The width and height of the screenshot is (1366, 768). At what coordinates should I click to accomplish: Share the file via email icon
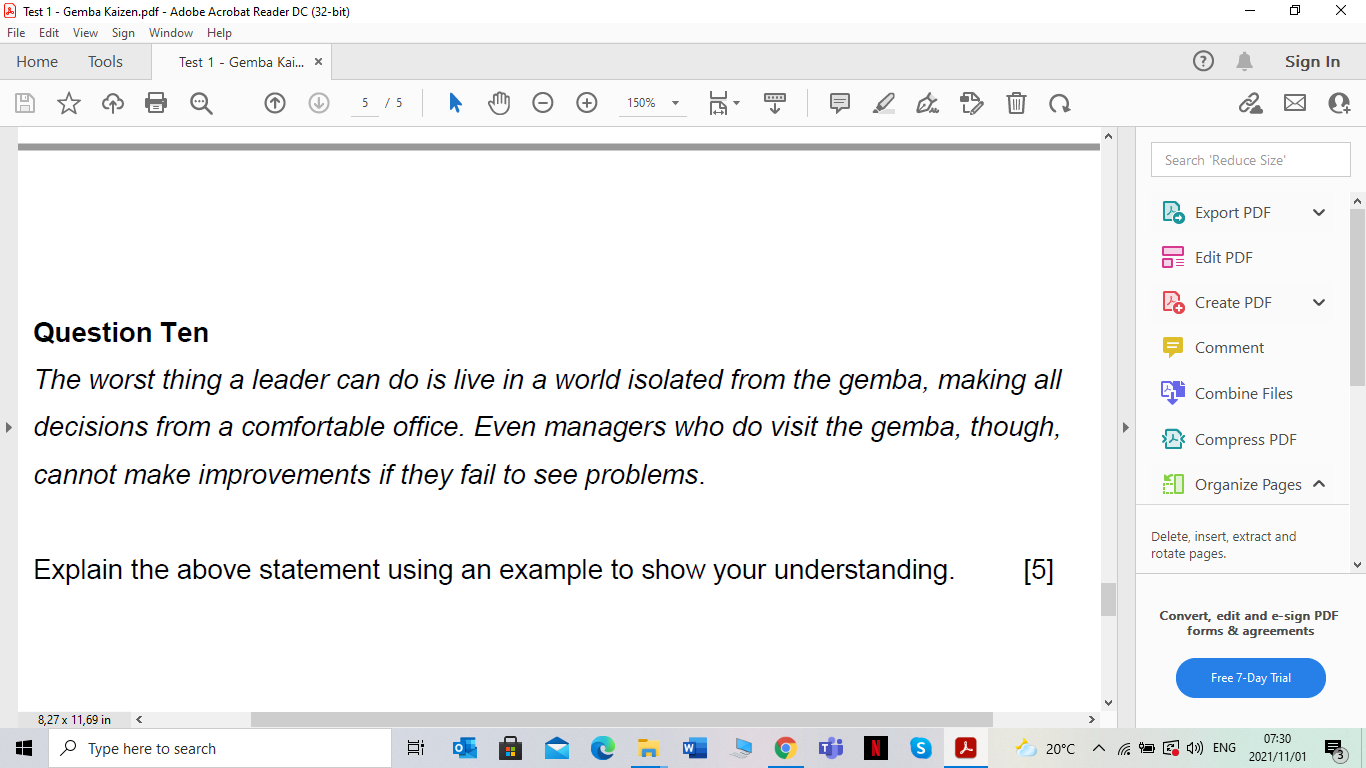(x=1294, y=103)
